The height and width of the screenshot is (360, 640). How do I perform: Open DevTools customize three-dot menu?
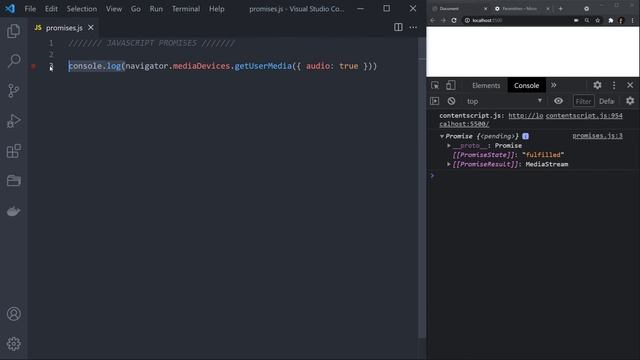pos(614,85)
